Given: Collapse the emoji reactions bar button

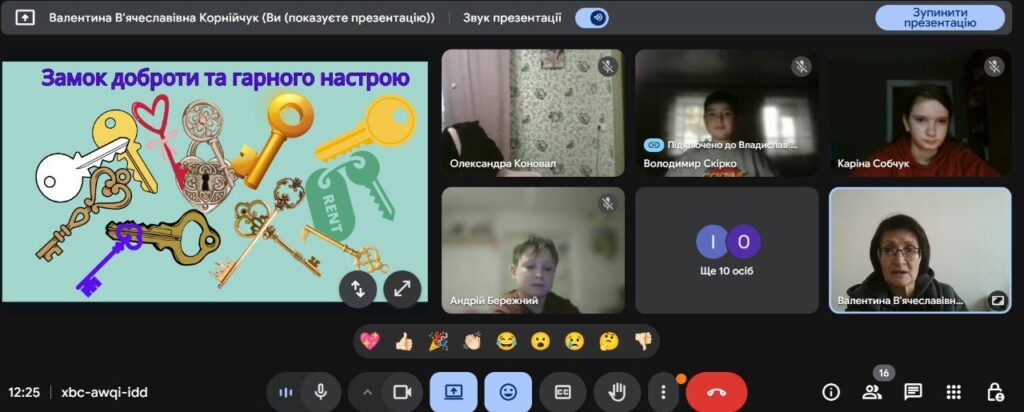Looking at the screenshot, I should point(508,392).
